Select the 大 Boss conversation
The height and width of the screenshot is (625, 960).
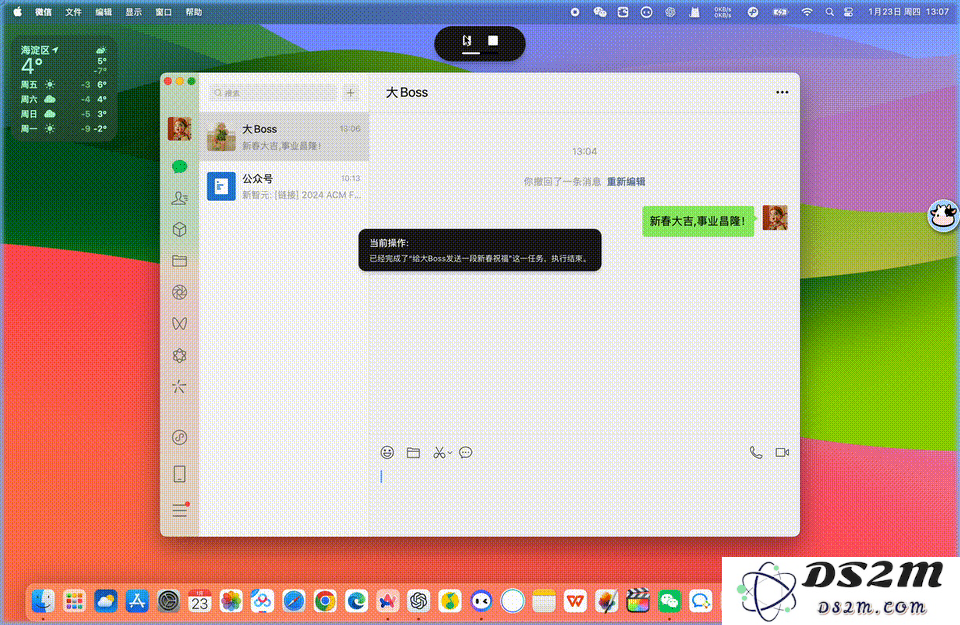[x=284, y=137]
